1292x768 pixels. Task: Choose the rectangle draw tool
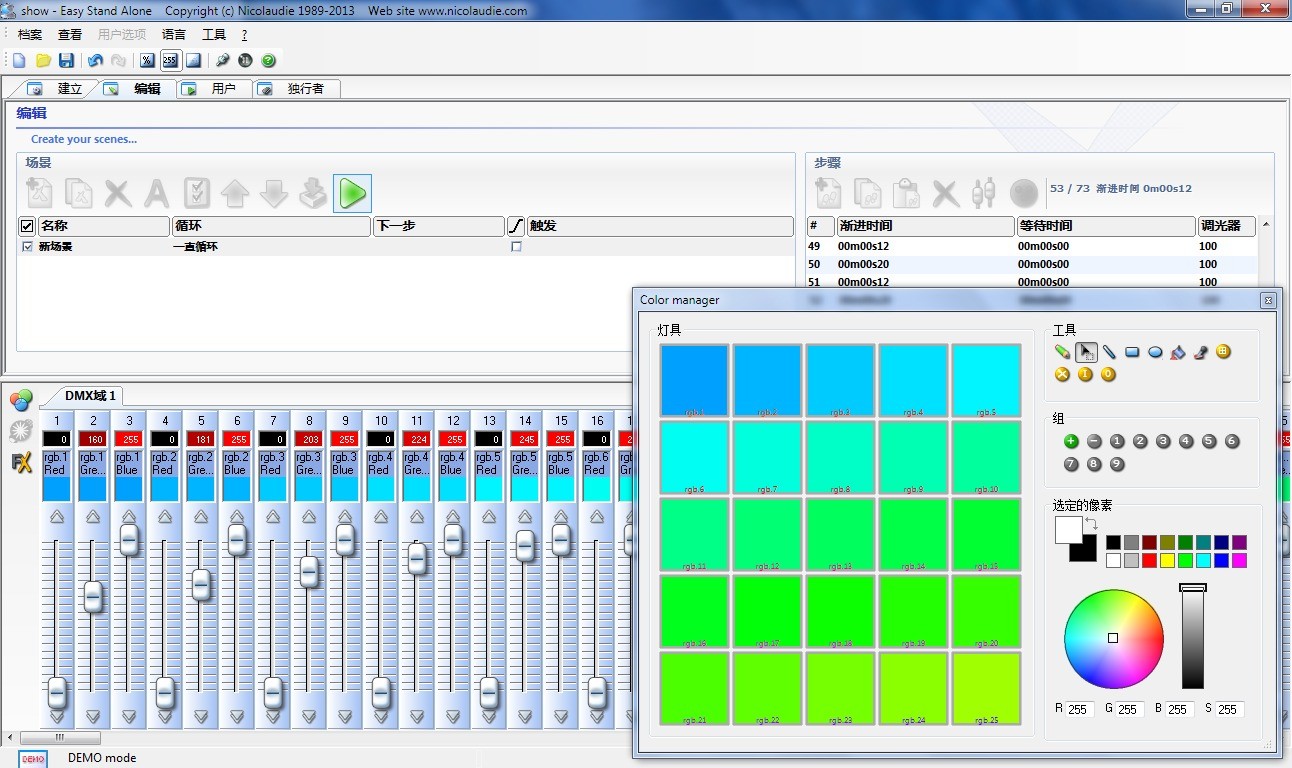pyautogui.click(x=1132, y=352)
